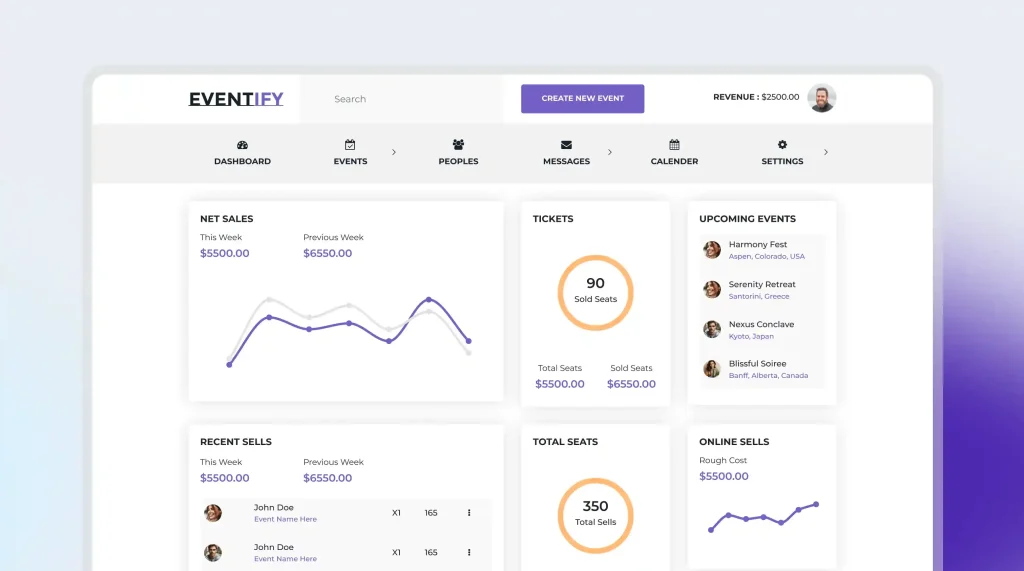
Task: Expand the Messages submenu chevron
Action: (x=610, y=152)
